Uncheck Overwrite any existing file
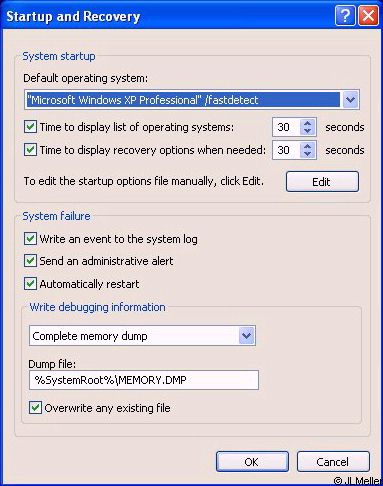This screenshot has height=486, width=383. point(35,408)
